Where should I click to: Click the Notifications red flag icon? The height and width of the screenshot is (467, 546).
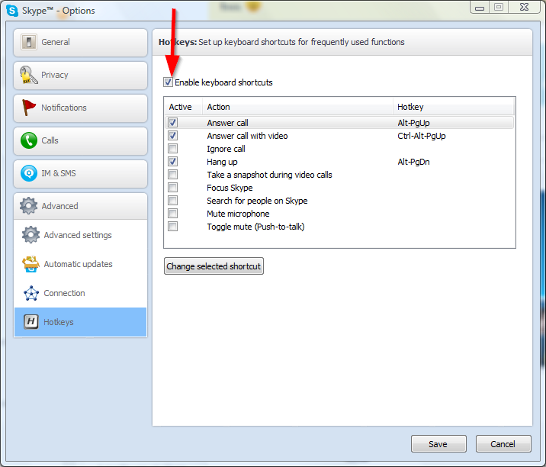(29, 107)
